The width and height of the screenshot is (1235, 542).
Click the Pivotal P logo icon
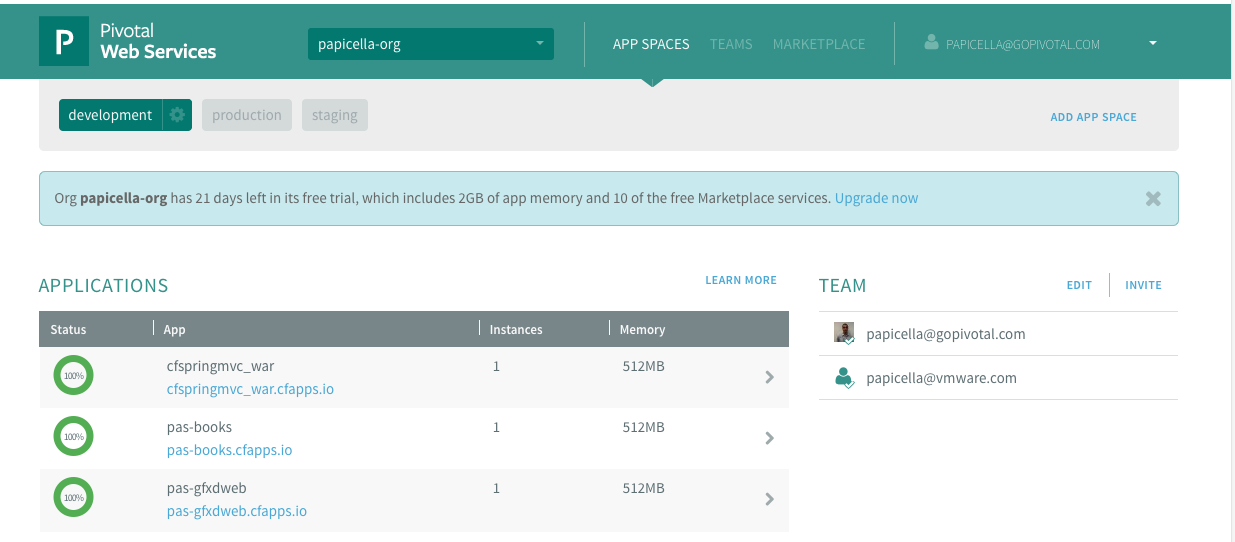pos(64,41)
